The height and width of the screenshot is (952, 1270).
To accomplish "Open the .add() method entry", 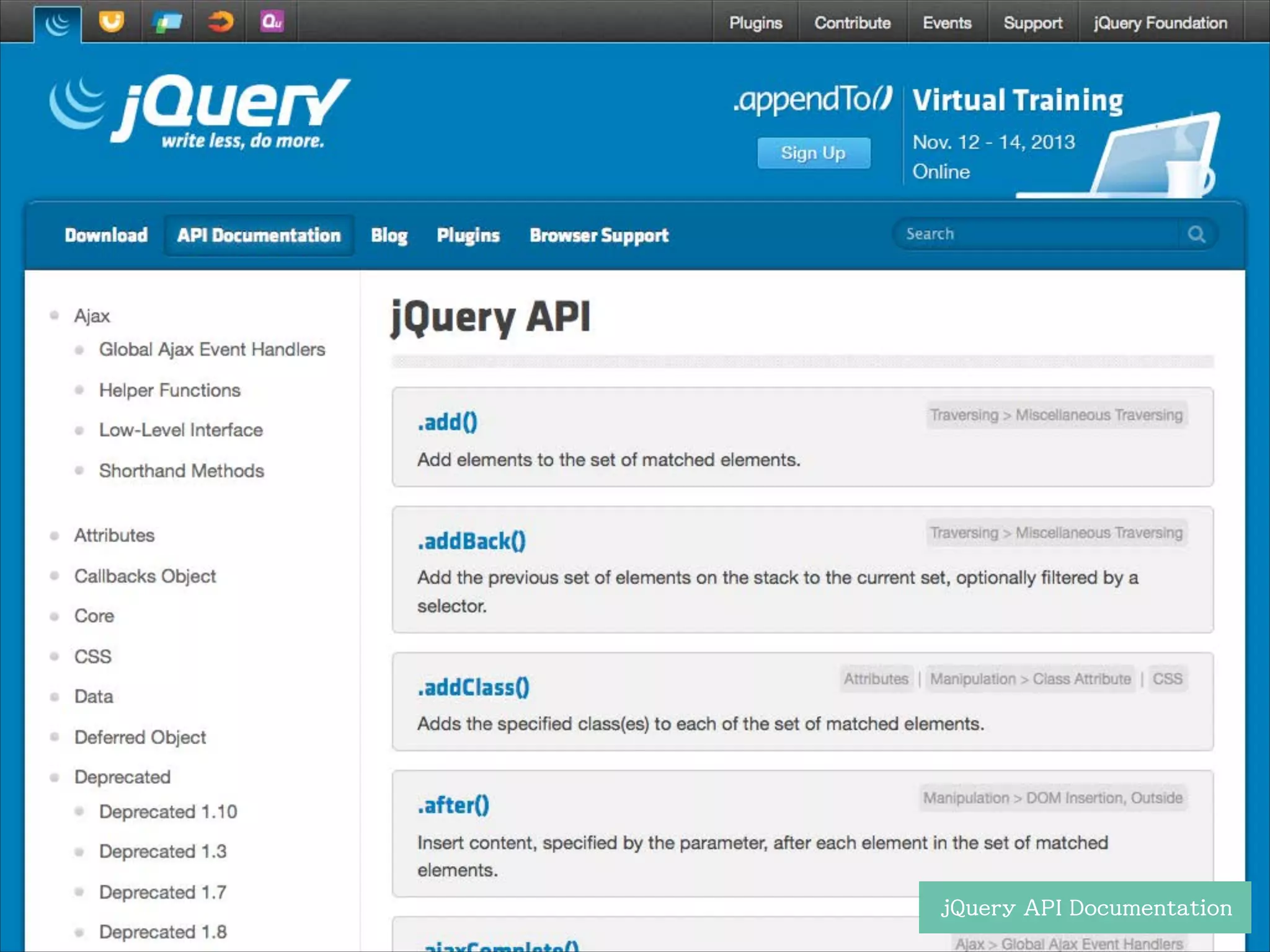I will click(447, 423).
